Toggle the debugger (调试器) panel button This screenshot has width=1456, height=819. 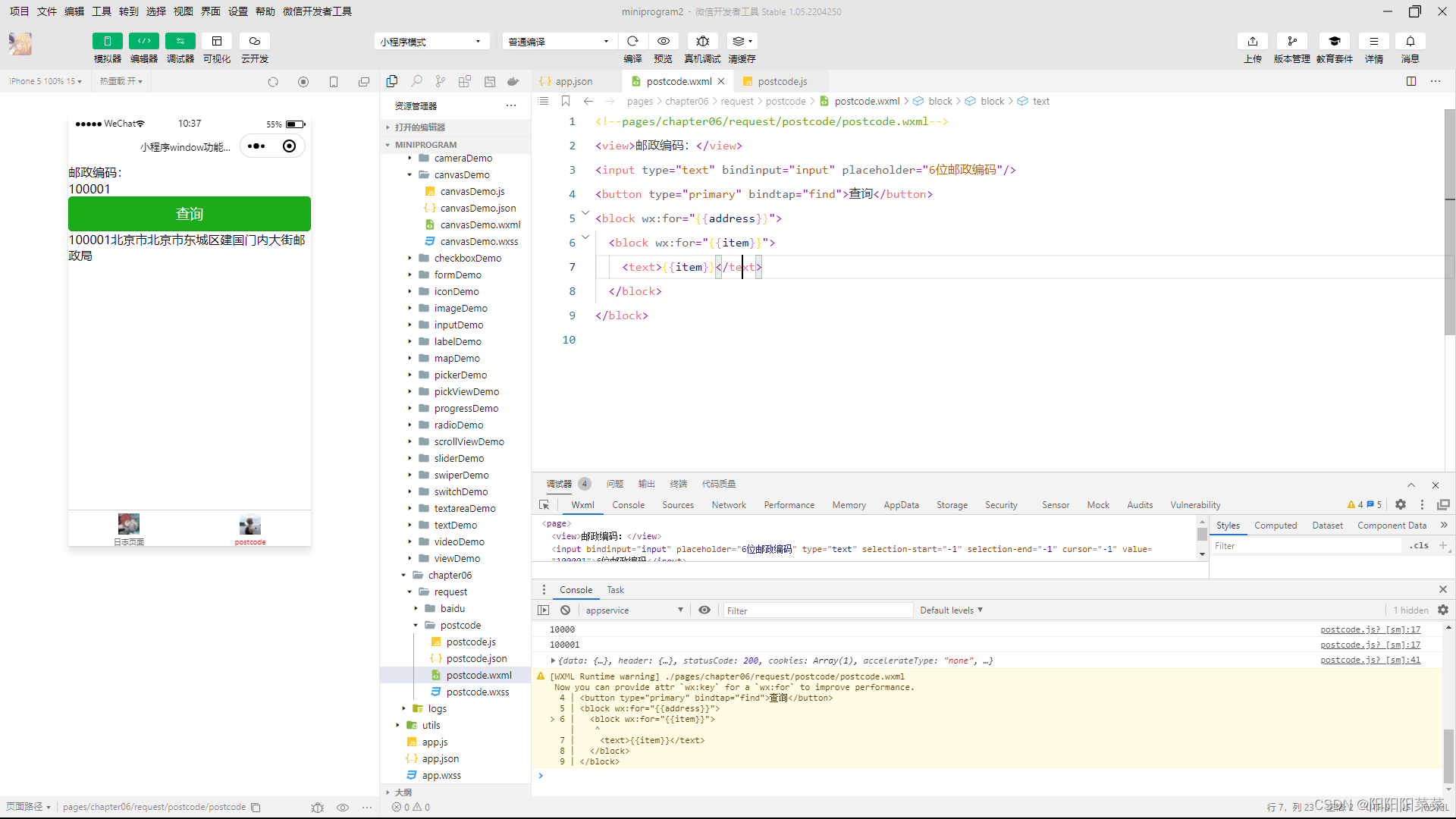[180, 41]
